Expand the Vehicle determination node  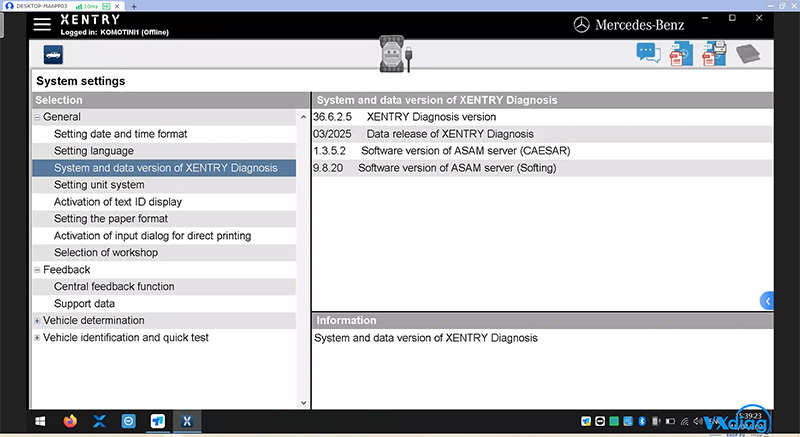click(x=37, y=321)
